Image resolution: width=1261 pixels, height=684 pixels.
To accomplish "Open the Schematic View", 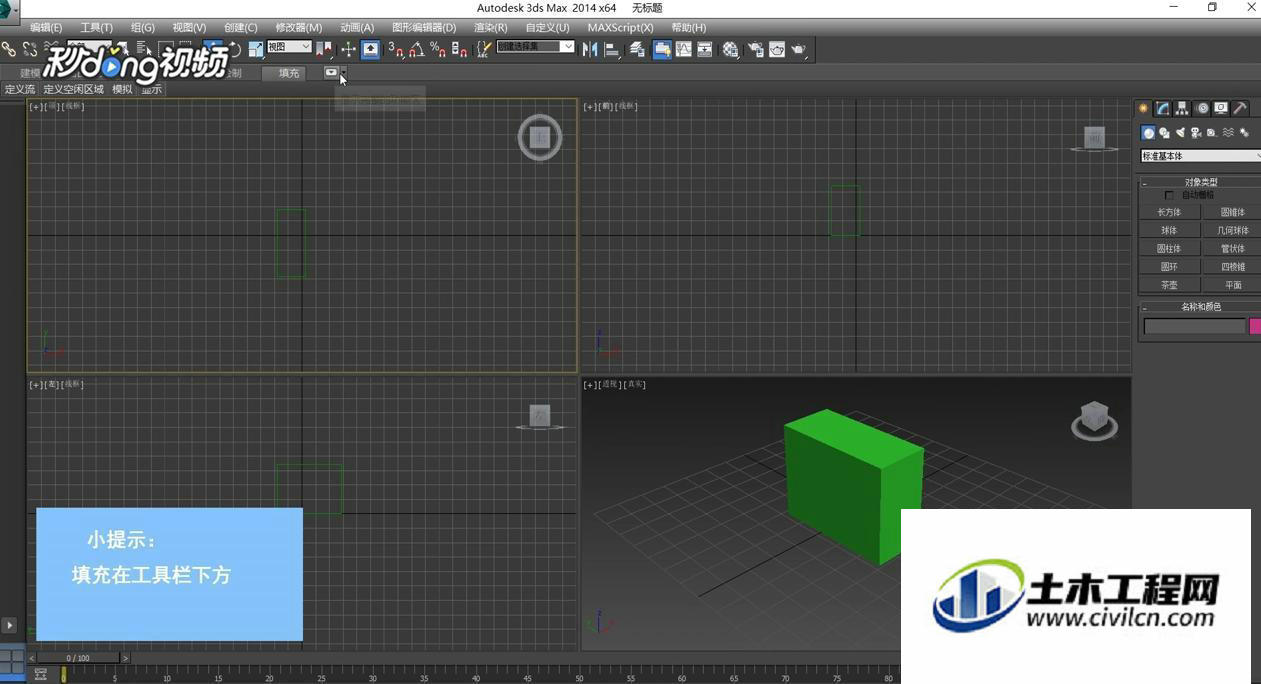I will (705, 49).
